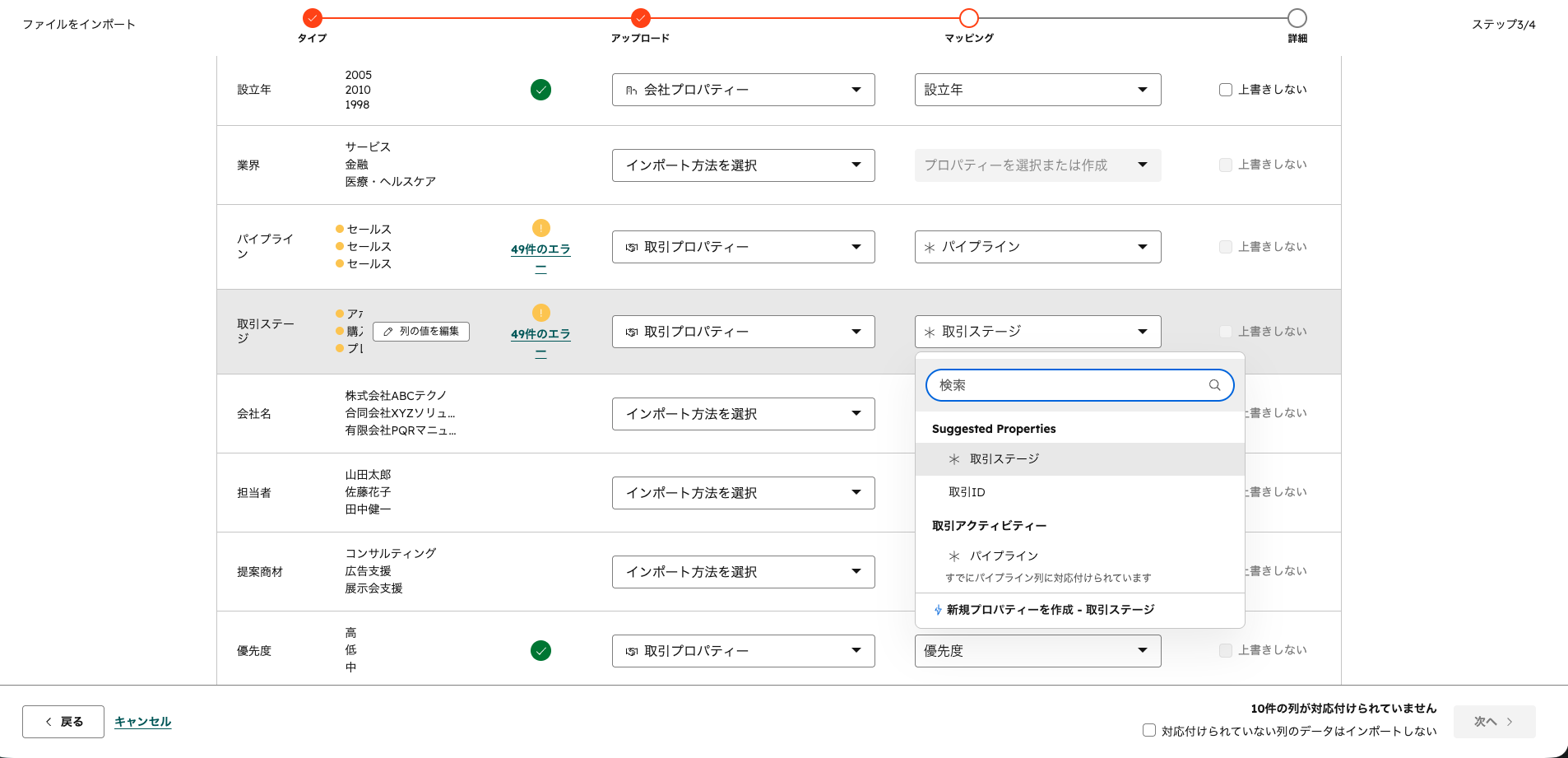The image size is (1568, 758).
Task: Click the 戻る button
Action: click(x=63, y=722)
